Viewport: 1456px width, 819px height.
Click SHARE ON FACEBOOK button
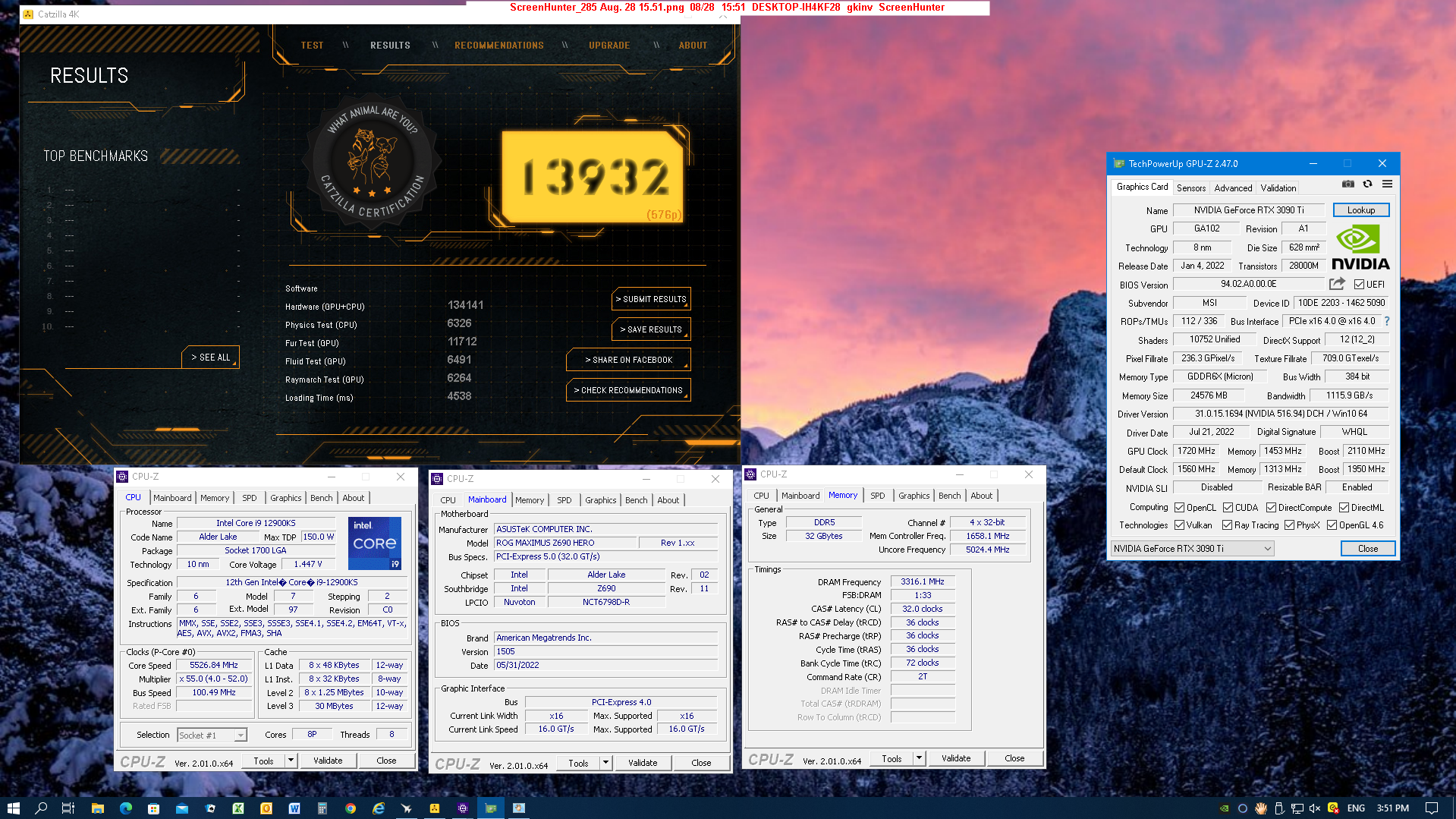[x=628, y=360]
